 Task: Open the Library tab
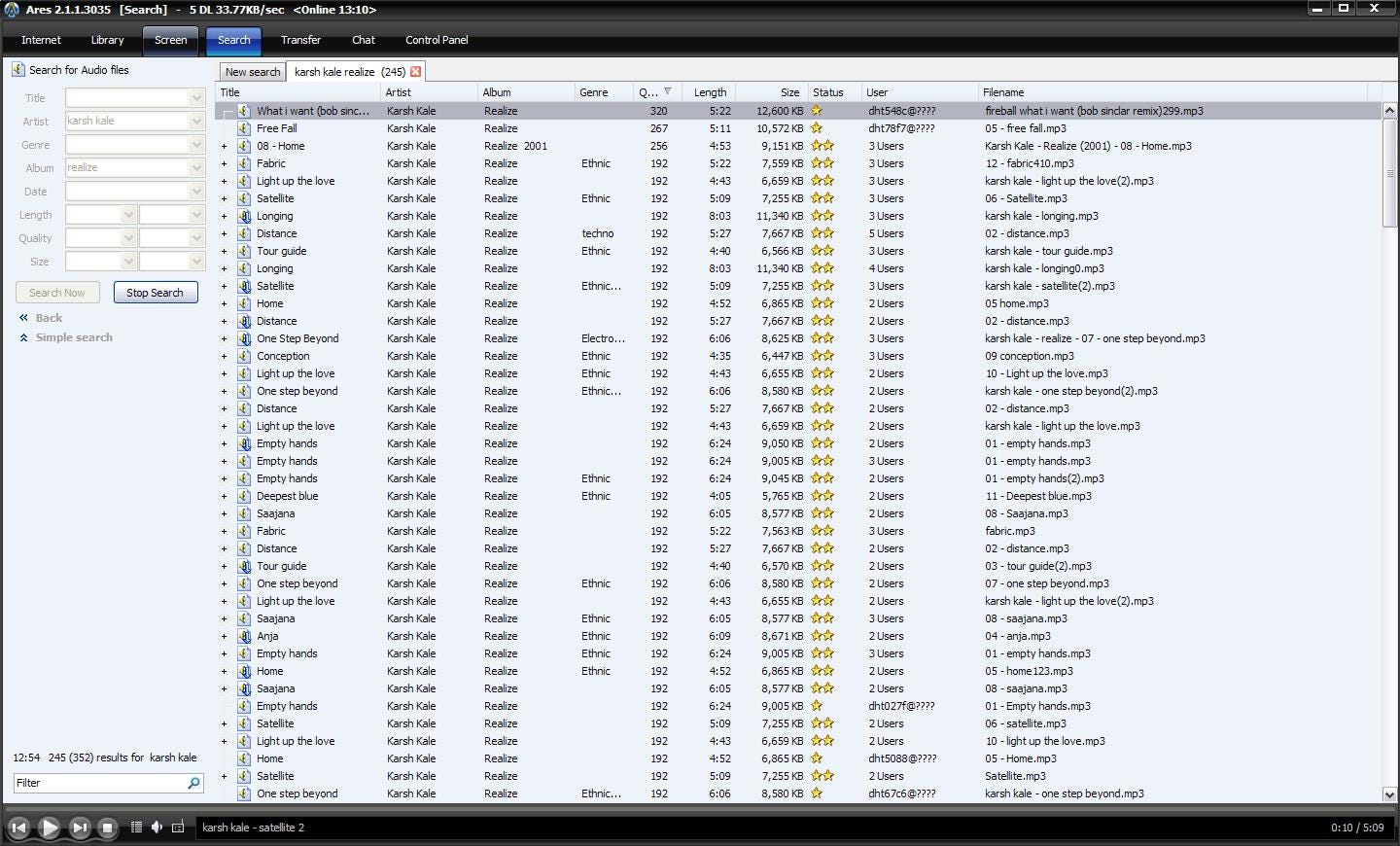click(107, 40)
